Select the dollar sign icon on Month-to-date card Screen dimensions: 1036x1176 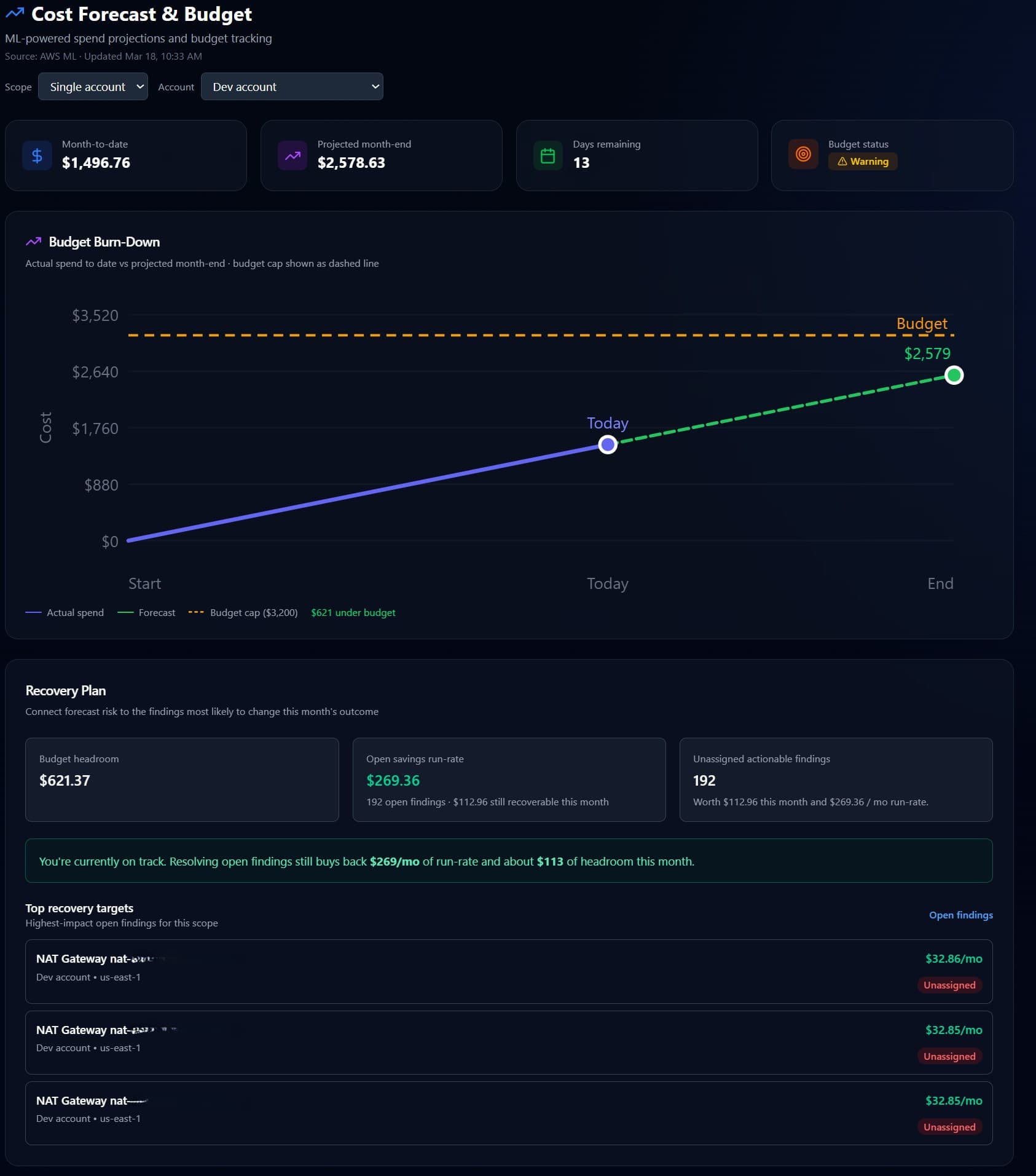click(37, 155)
